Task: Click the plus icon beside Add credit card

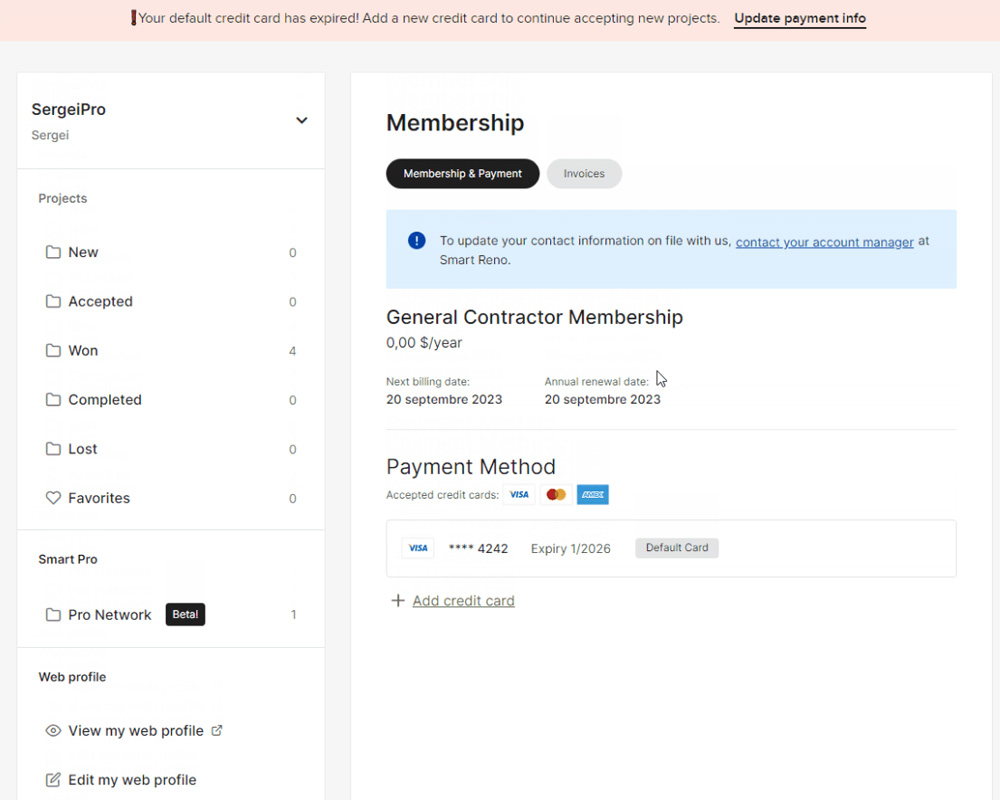Action: click(398, 601)
